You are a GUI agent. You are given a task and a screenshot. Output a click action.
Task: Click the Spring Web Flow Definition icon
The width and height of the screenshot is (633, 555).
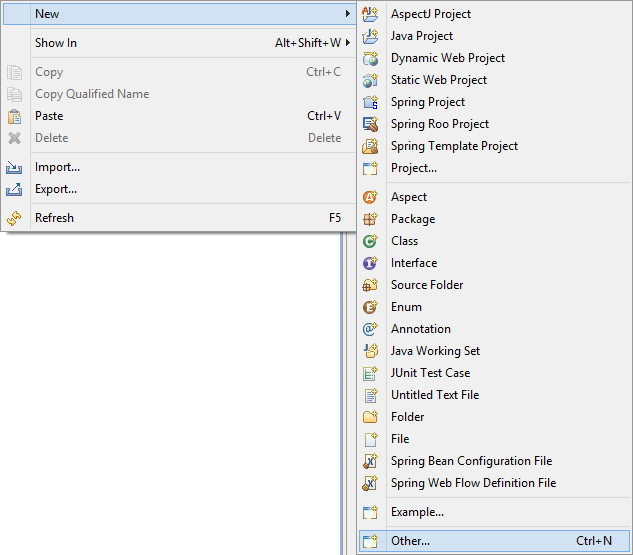(370, 483)
